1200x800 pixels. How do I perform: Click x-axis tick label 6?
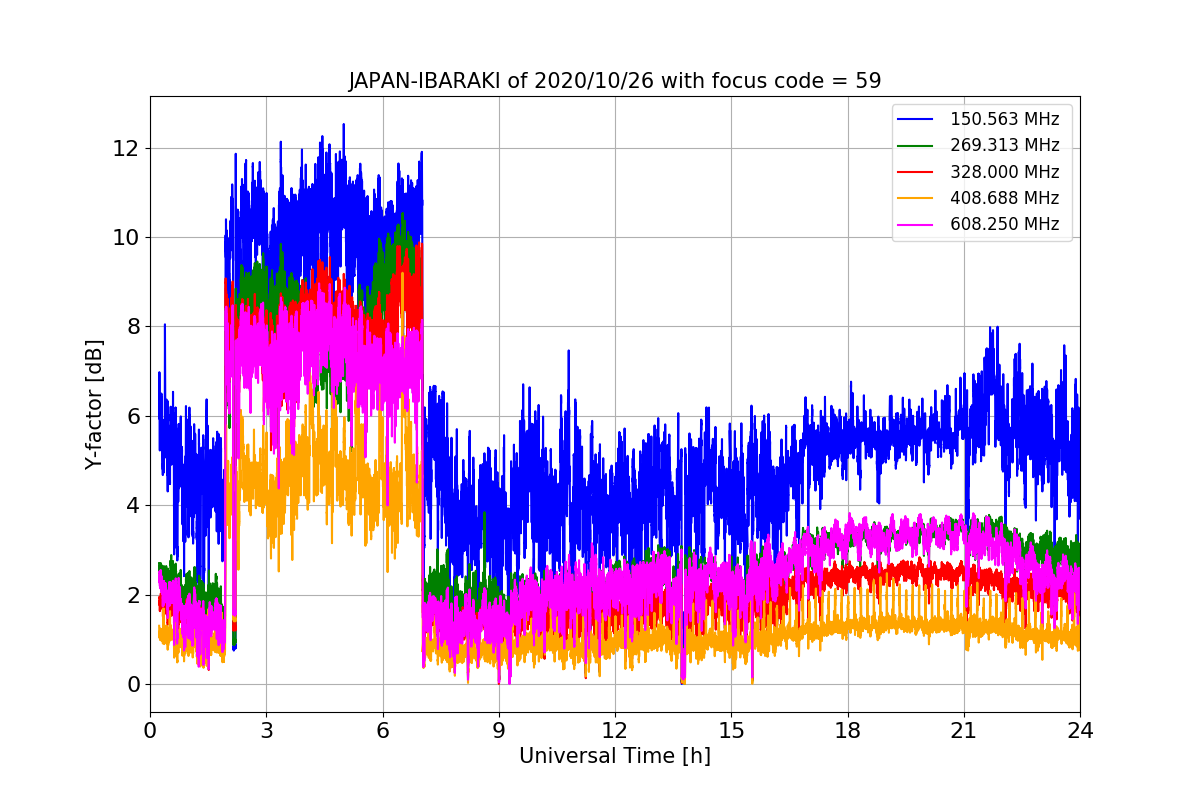(x=382, y=731)
